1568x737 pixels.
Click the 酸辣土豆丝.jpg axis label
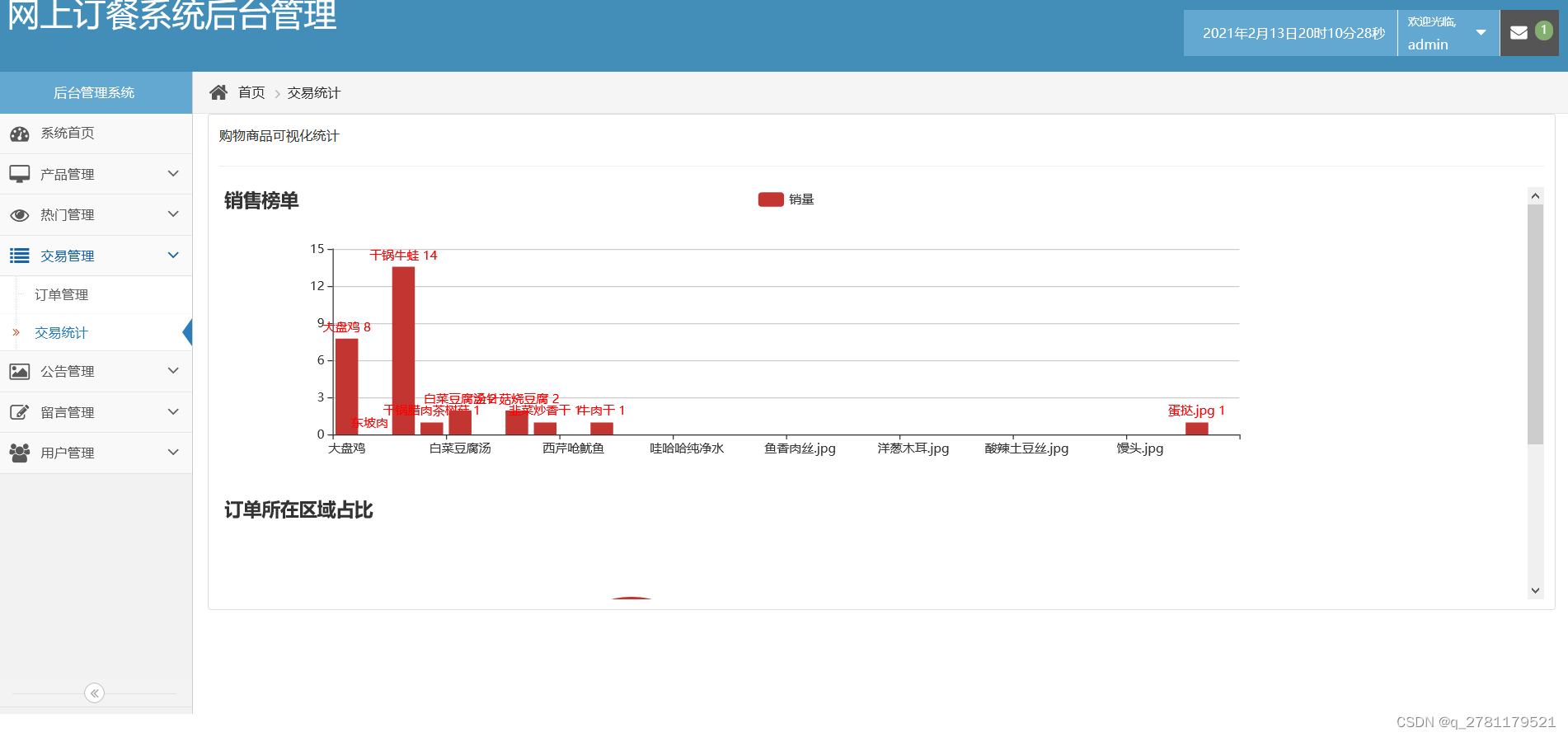click(1026, 448)
